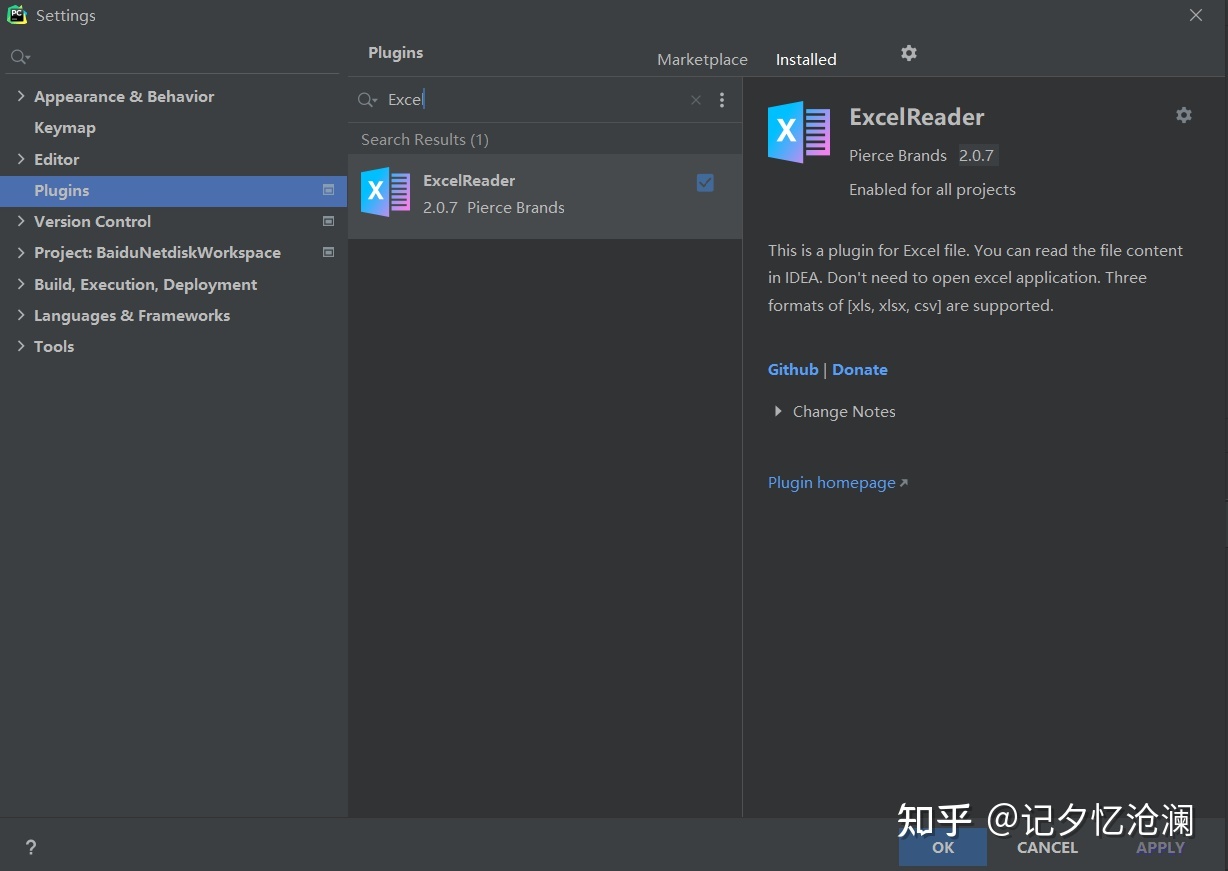The height and width of the screenshot is (871, 1228).
Task: Expand Languages & Frameworks section
Action: 21,315
